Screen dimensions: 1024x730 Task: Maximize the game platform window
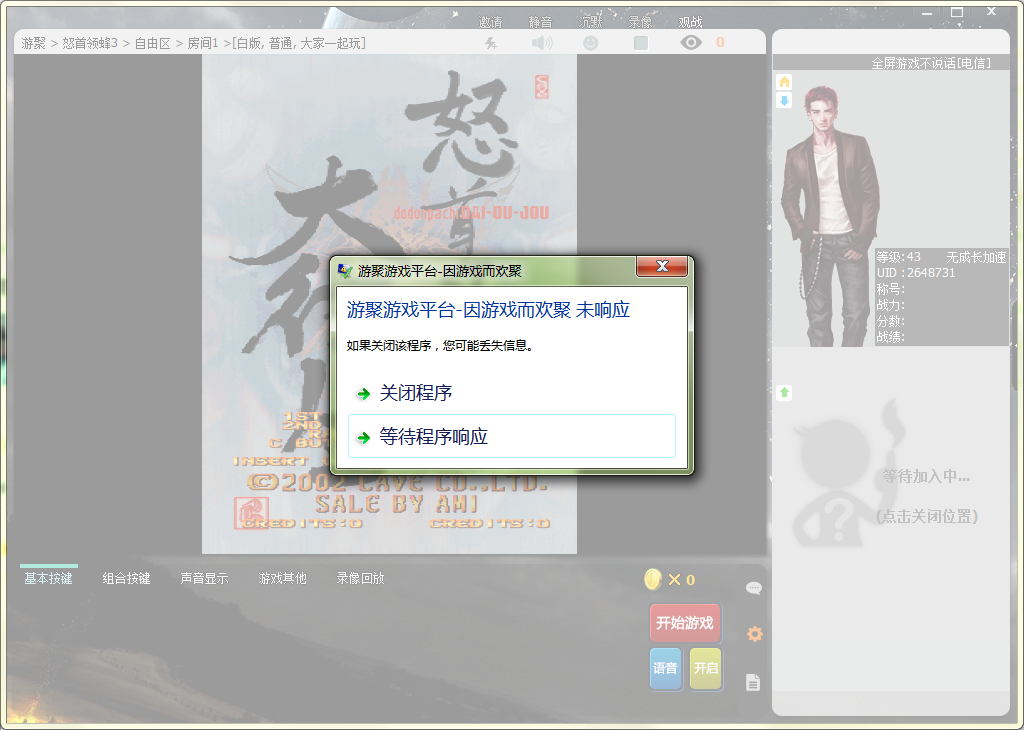point(957,12)
